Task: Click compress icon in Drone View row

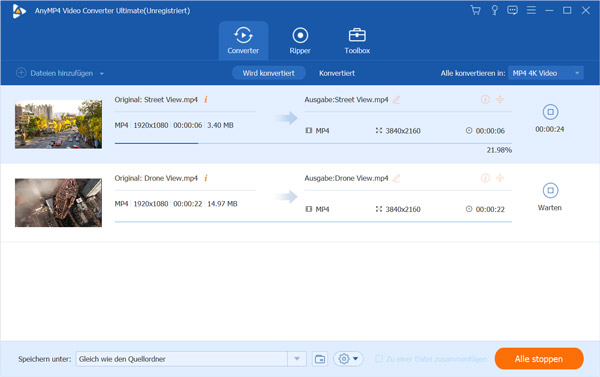Action: (x=500, y=178)
